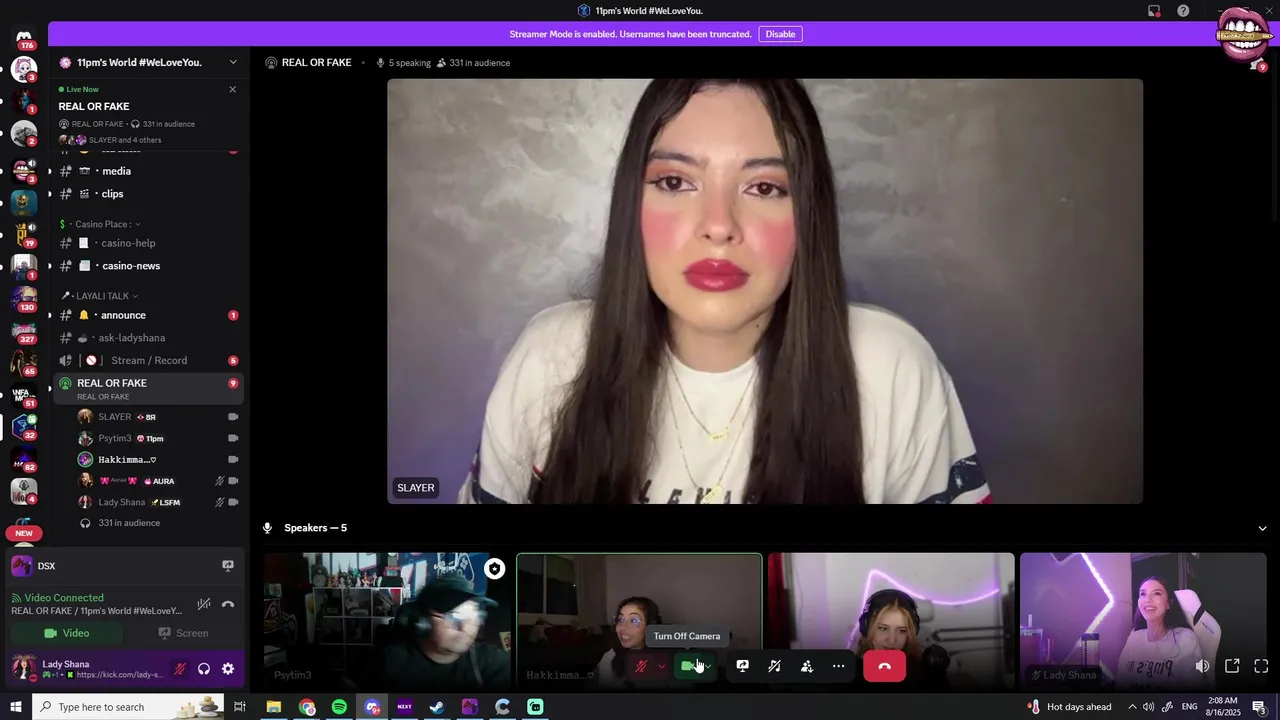
Task: Open Steam from the taskbar
Action: [x=437, y=707]
